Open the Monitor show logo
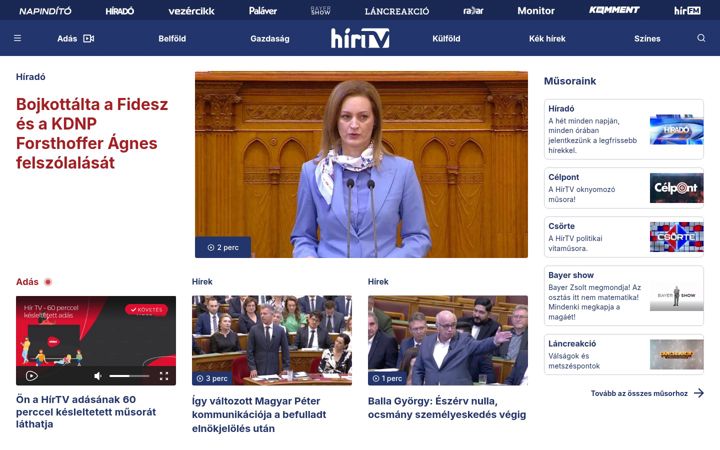720x450 pixels. [x=536, y=11]
